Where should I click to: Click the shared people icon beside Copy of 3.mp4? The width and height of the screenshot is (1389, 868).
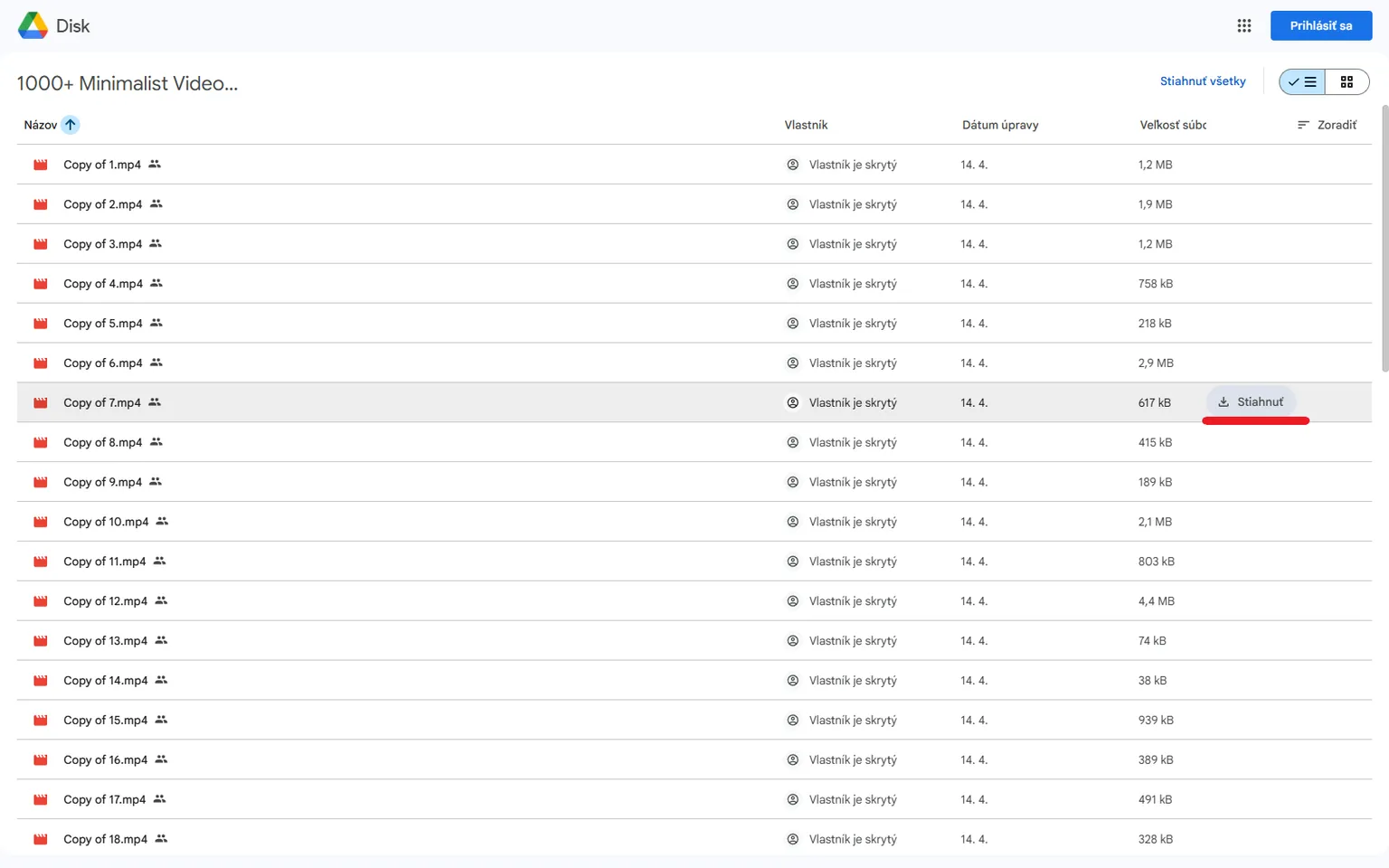(156, 244)
